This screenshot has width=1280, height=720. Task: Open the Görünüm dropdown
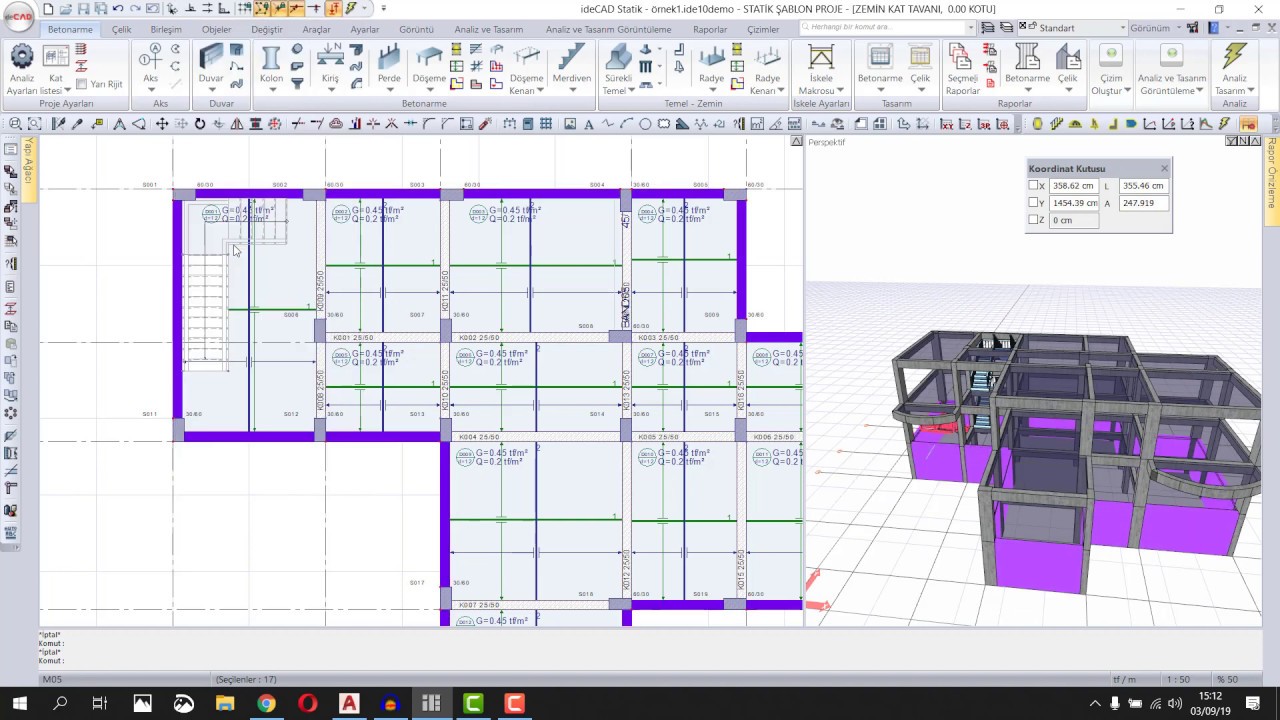pyautogui.click(x=1155, y=28)
